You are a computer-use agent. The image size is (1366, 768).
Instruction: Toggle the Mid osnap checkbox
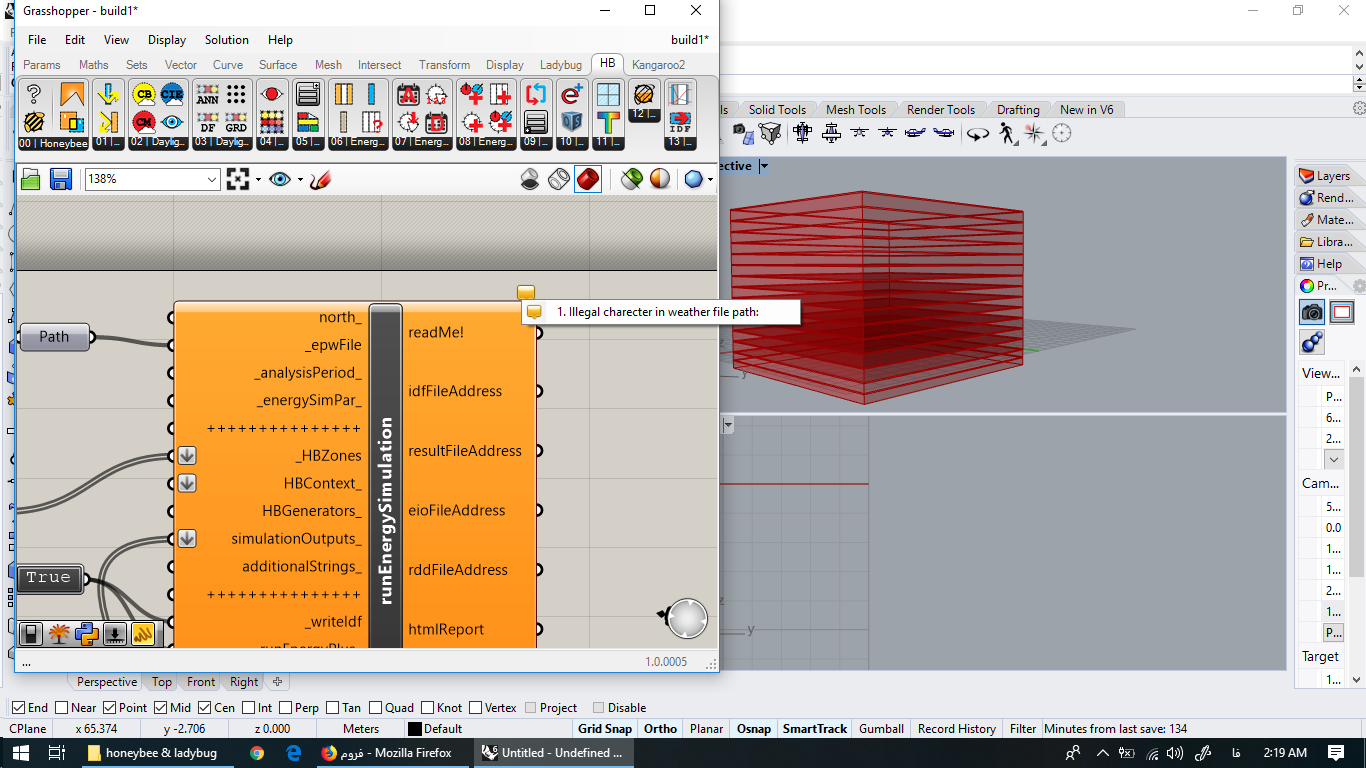tap(160, 708)
